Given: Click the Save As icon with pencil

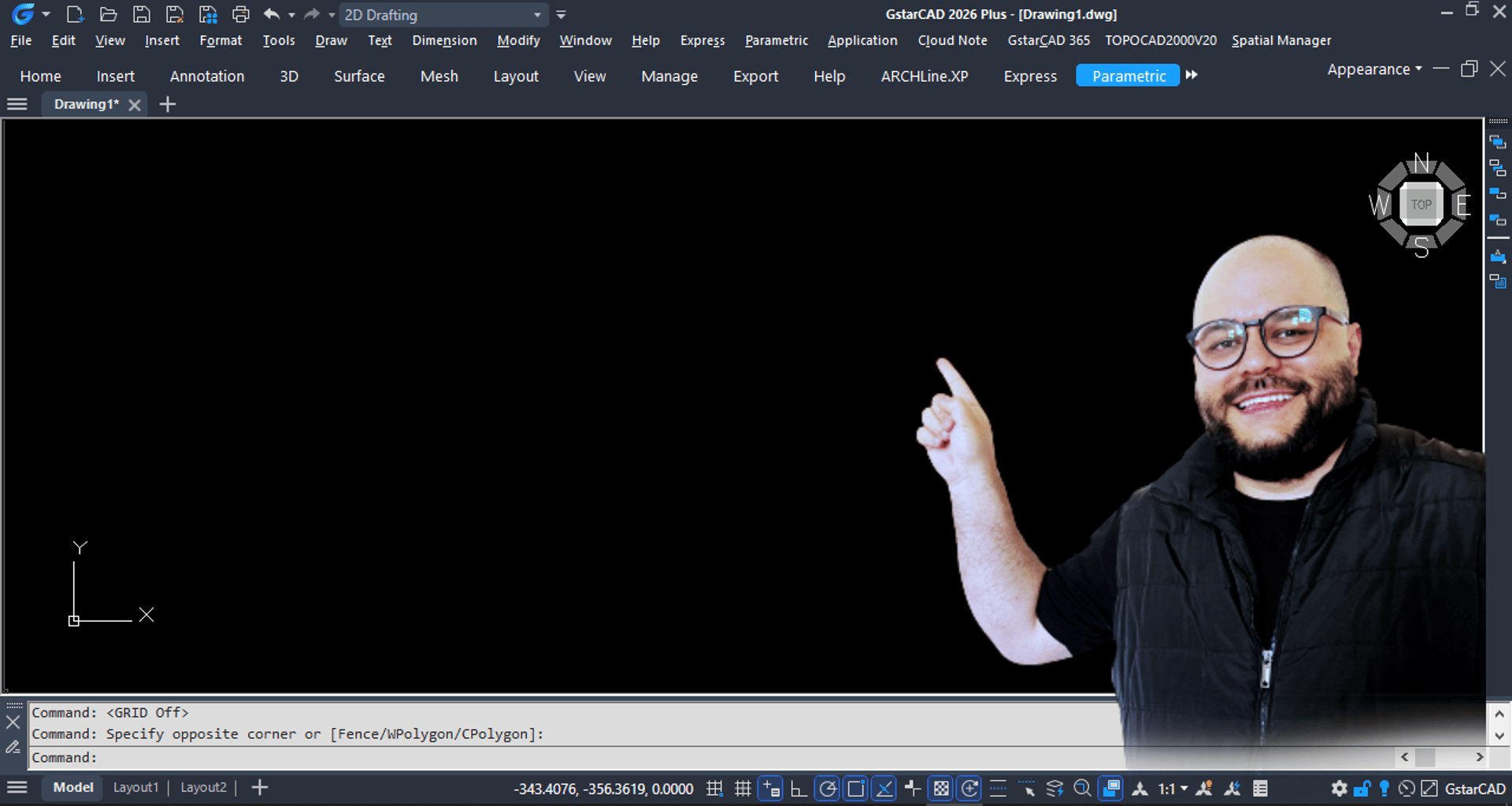Looking at the screenshot, I should (x=174, y=14).
